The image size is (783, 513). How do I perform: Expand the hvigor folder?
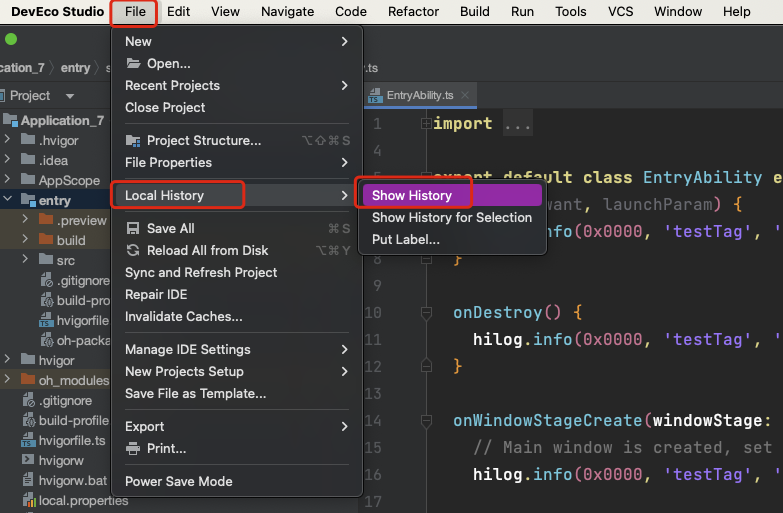(7, 359)
